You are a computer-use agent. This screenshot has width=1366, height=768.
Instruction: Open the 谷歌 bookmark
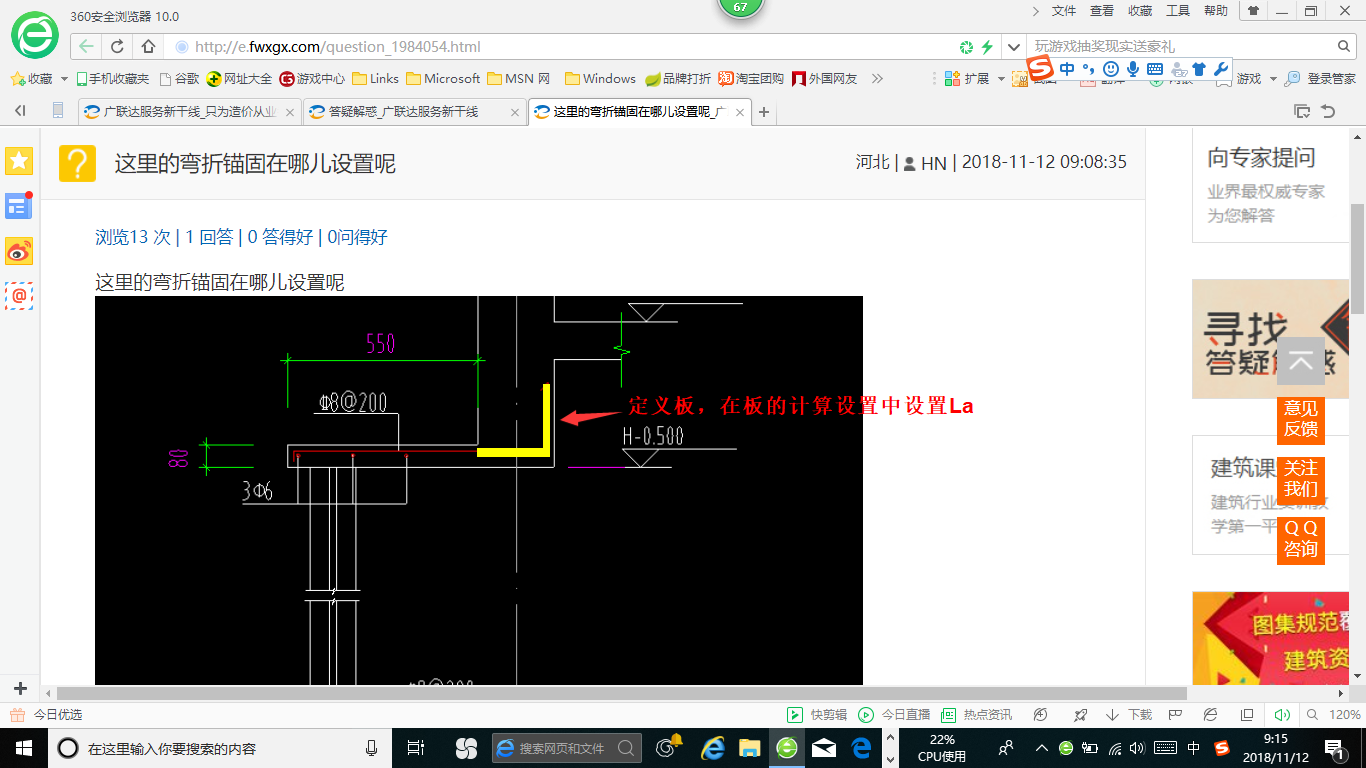(179, 78)
